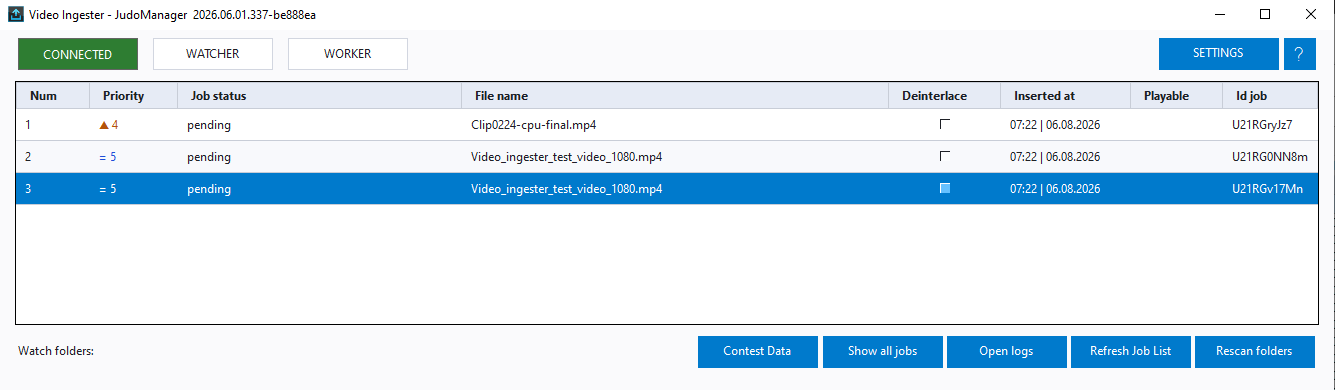Click pending status in row 3

point(209,189)
